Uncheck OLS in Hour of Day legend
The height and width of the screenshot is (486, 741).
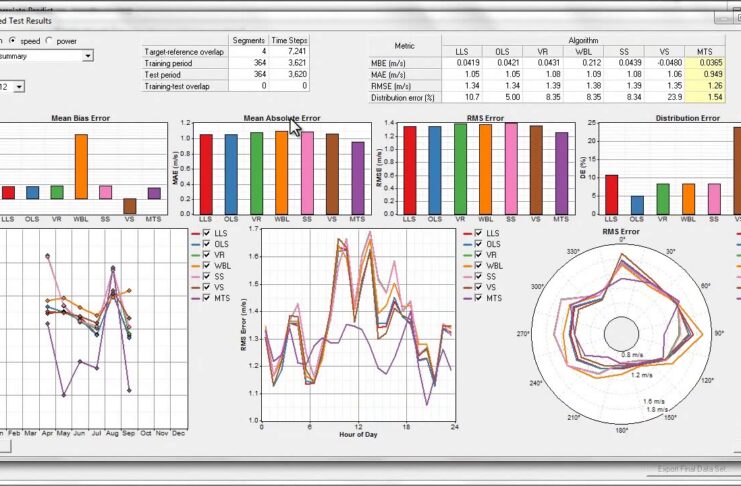(480, 244)
